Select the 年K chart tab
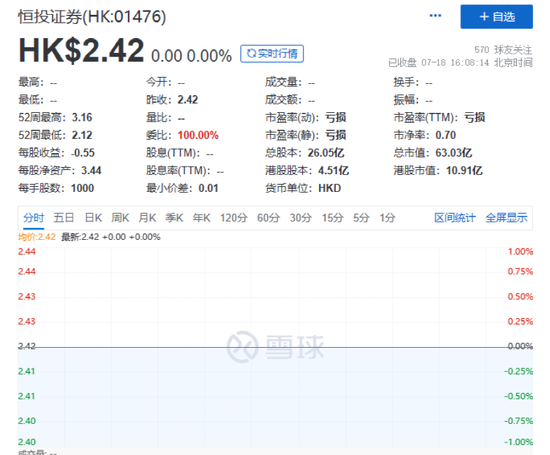550x455 pixels. [x=201, y=218]
